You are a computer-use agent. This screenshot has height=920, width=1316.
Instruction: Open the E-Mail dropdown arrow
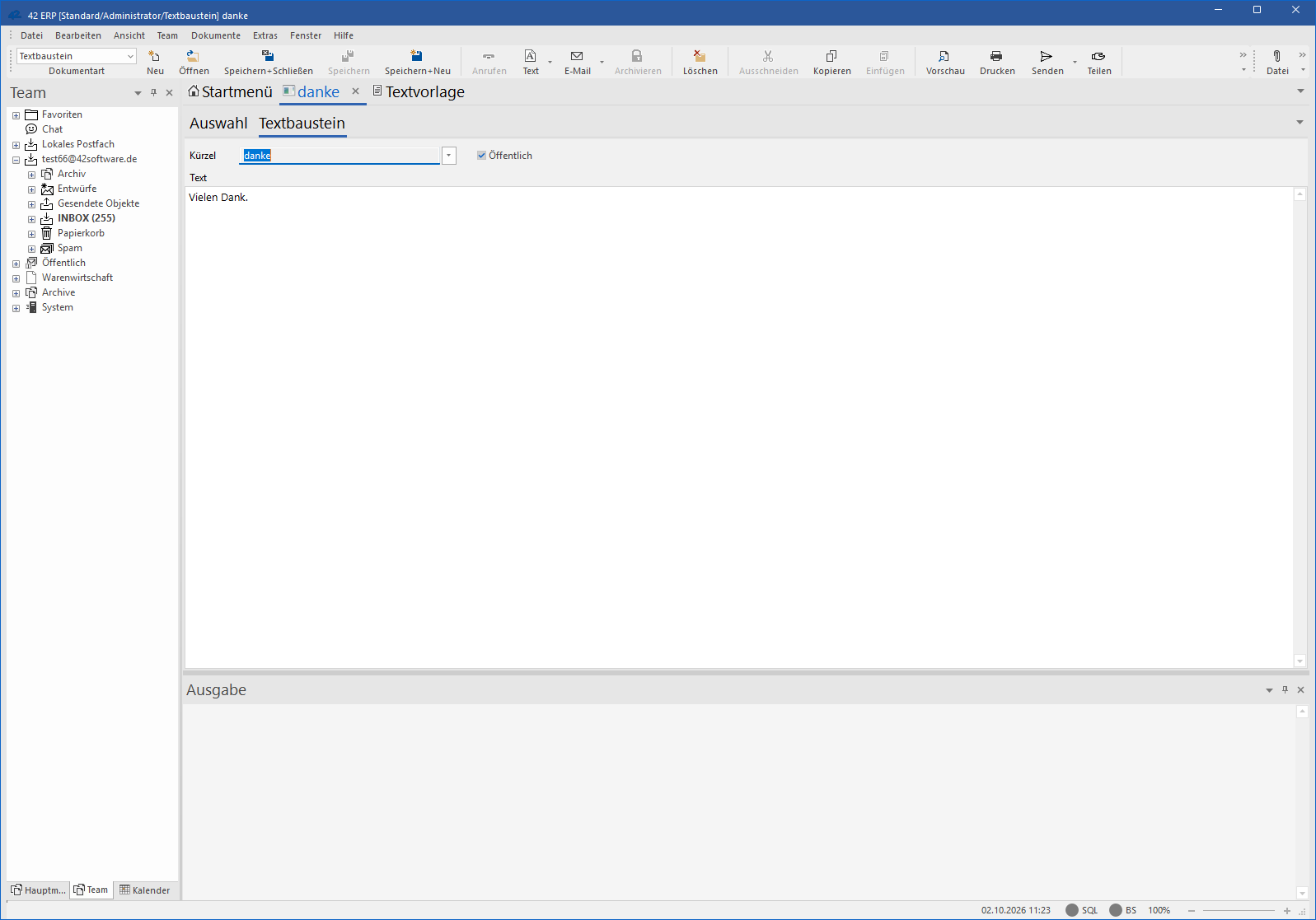coord(602,62)
